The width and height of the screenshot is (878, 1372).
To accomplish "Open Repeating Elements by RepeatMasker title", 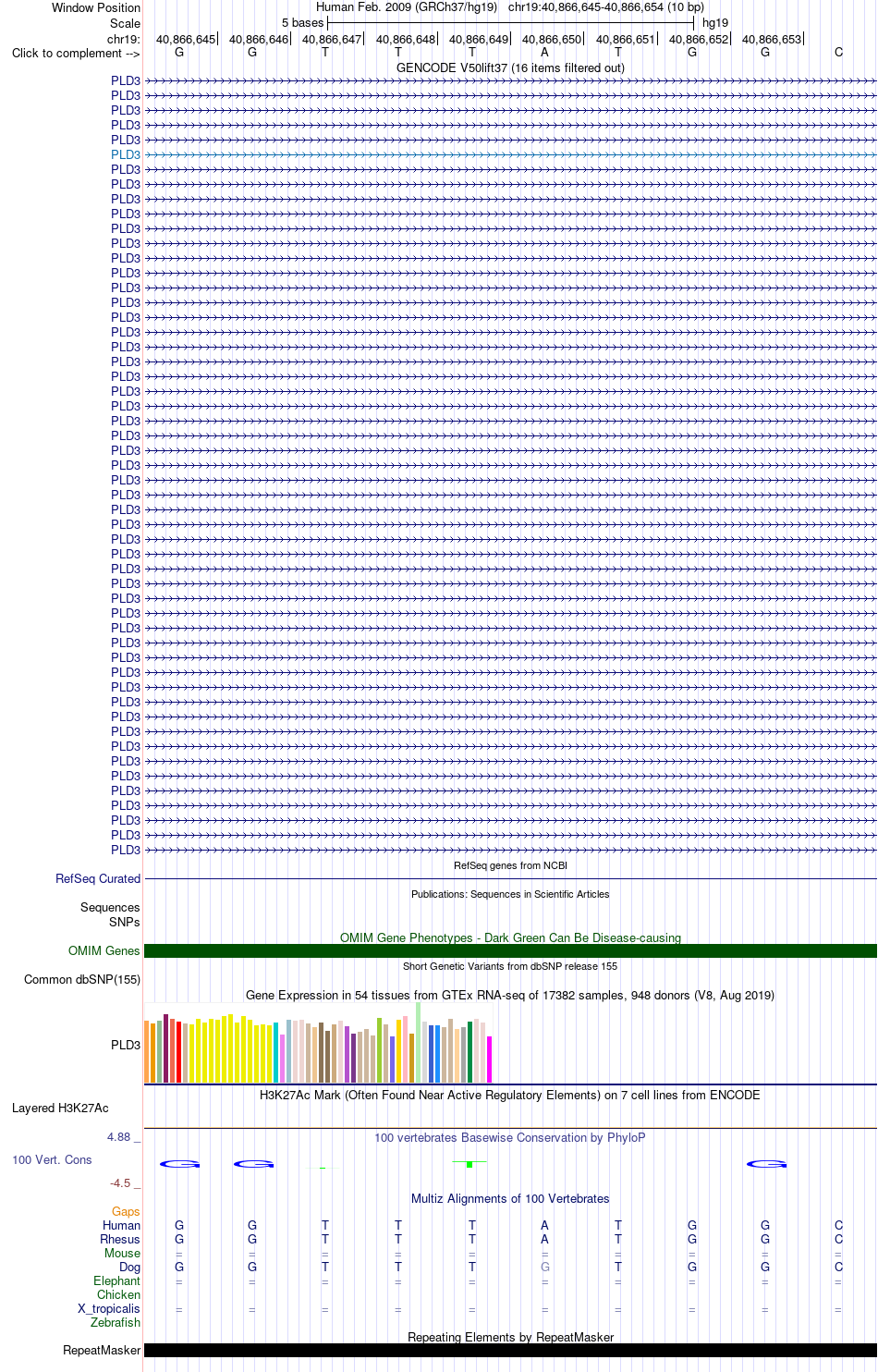I will pos(510,1337).
